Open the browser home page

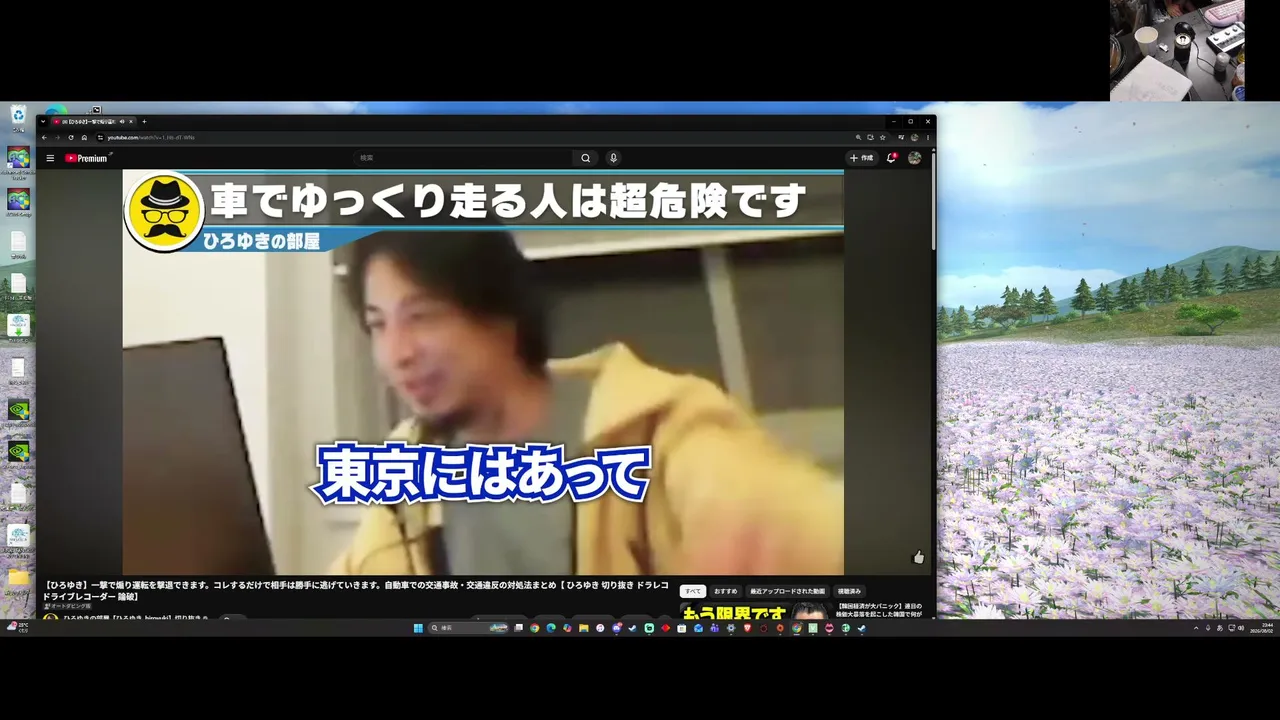tap(84, 137)
